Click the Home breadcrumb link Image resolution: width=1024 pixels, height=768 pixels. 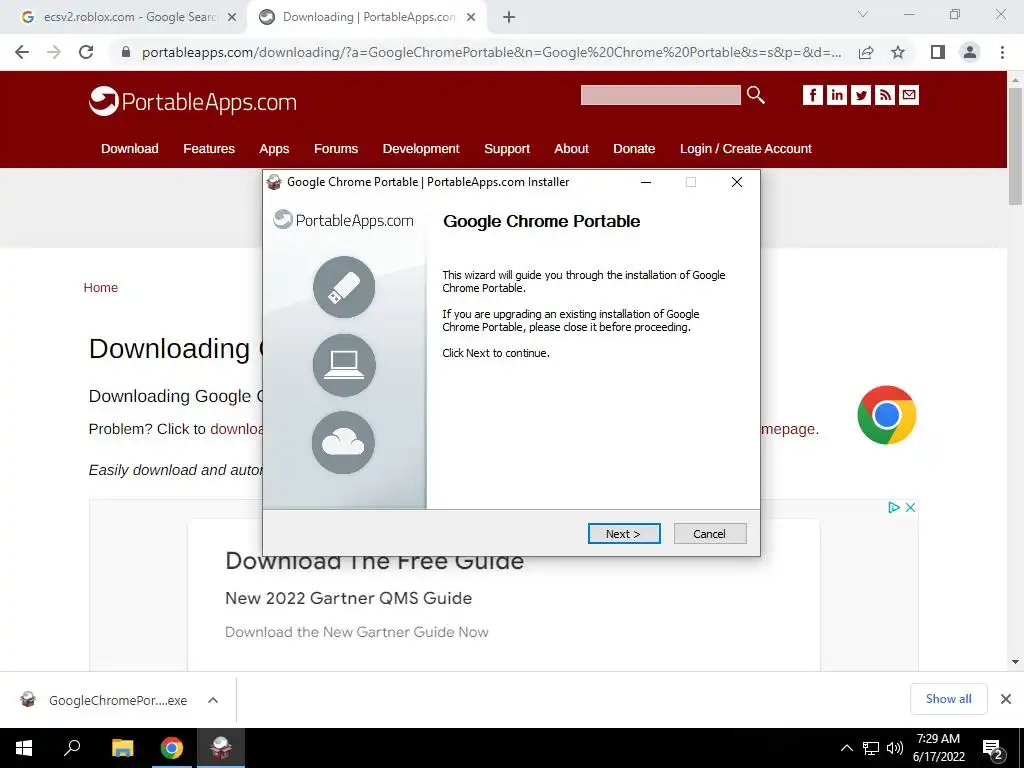click(101, 287)
